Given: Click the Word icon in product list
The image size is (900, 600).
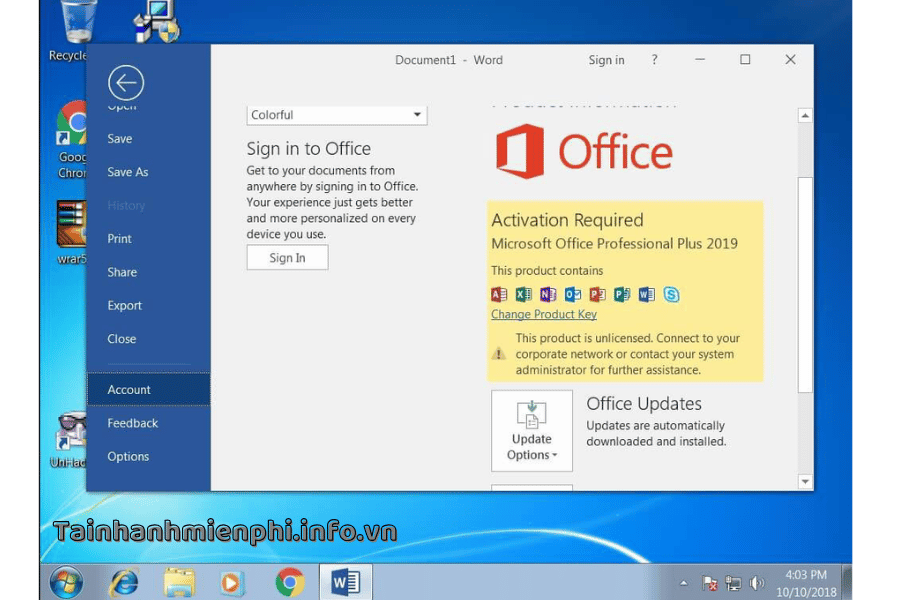Looking at the screenshot, I should pos(646,294).
